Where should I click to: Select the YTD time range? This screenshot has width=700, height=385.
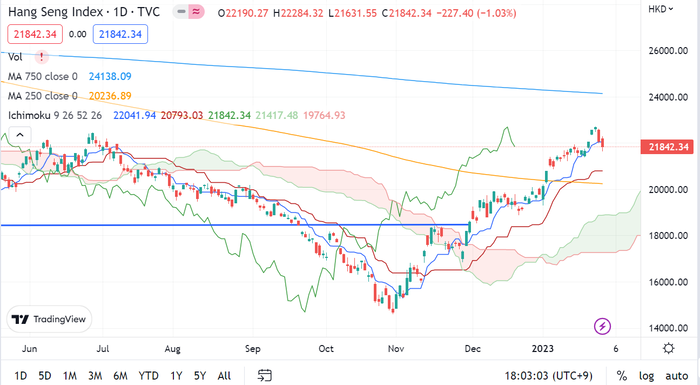click(x=148, y=376)
